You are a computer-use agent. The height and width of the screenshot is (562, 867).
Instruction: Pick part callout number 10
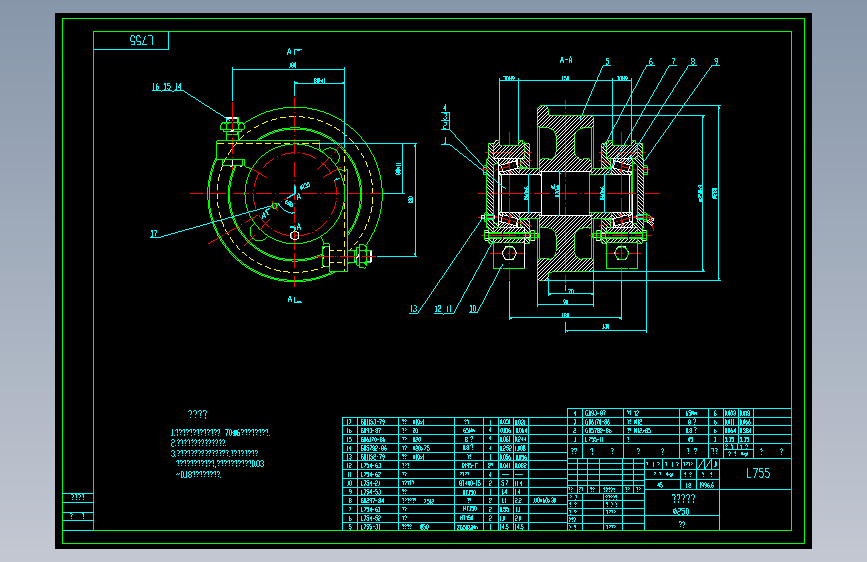click(x=473, y=309)
